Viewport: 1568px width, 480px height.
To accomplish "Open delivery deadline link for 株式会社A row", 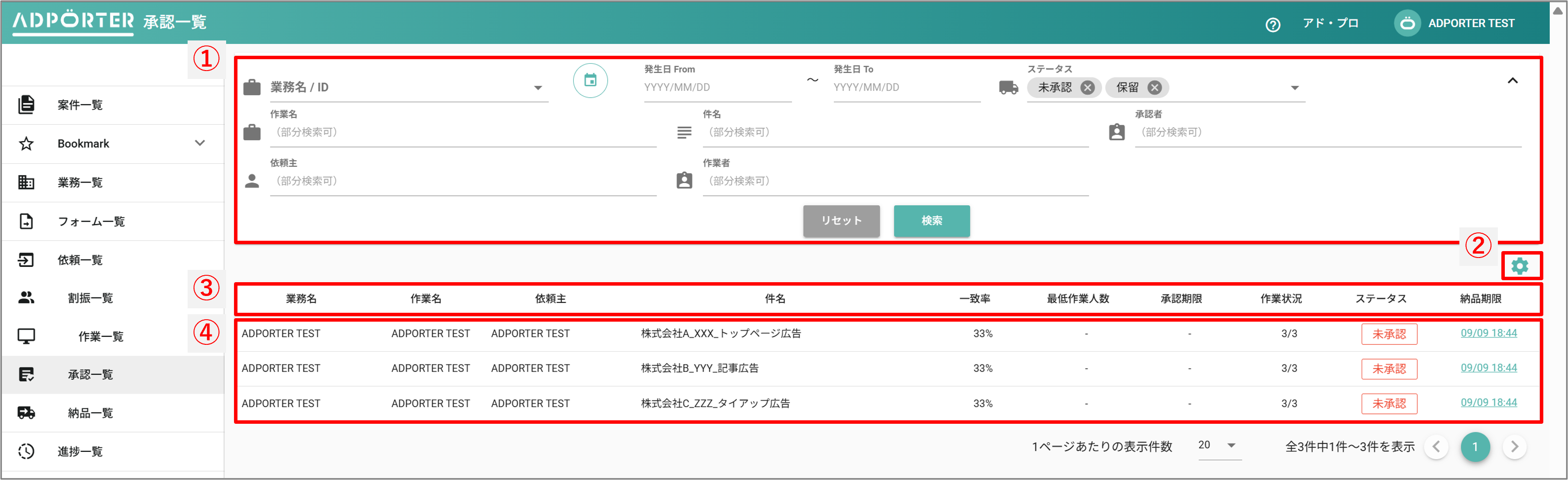I will click(x=1488, y=333).
